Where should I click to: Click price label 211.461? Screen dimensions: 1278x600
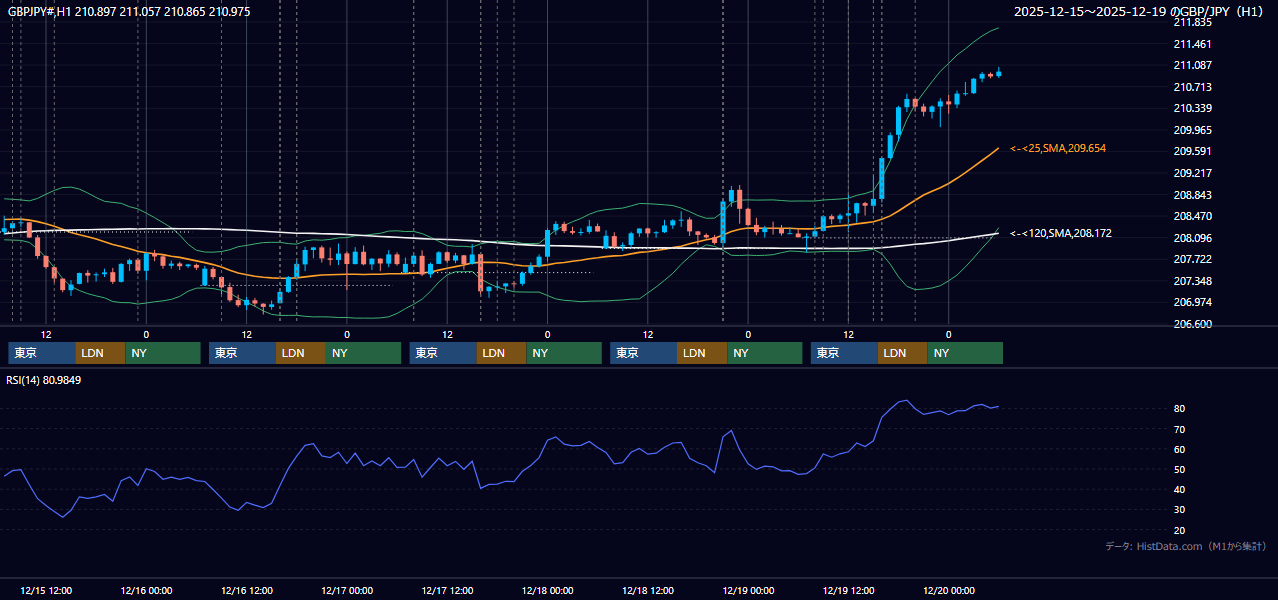[x=1192, y=44]
